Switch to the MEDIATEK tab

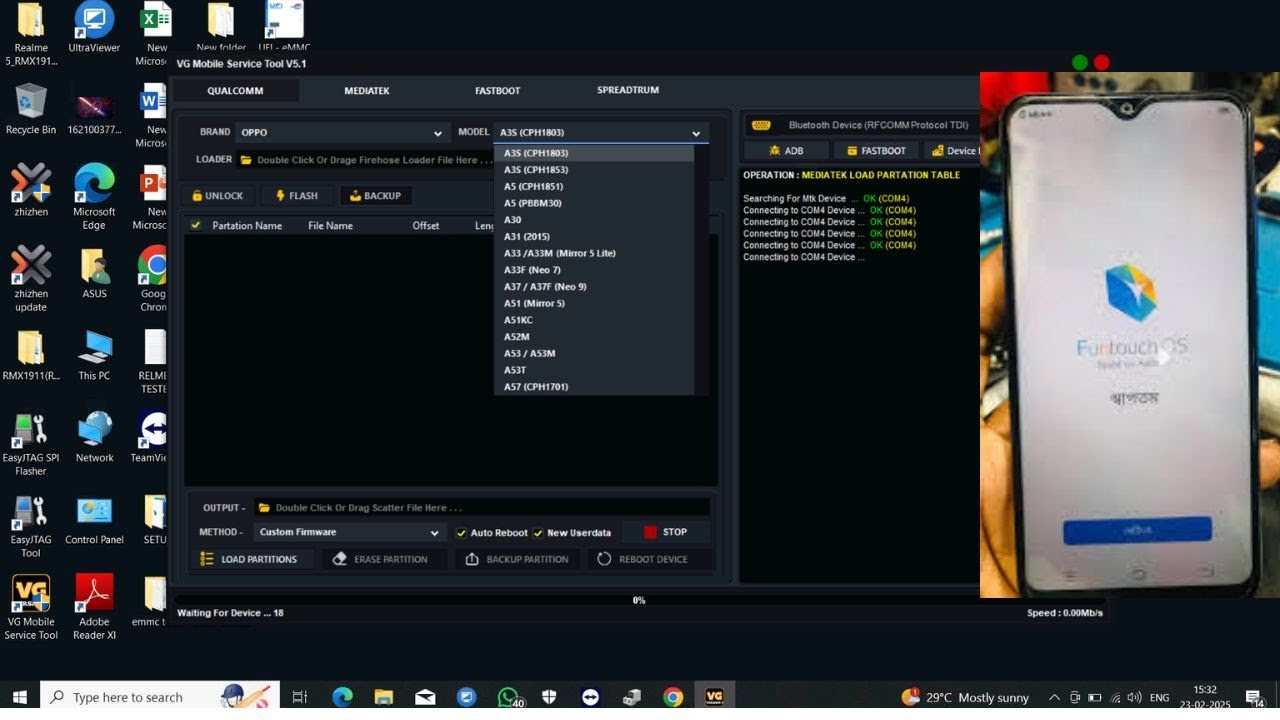point(367,90)
